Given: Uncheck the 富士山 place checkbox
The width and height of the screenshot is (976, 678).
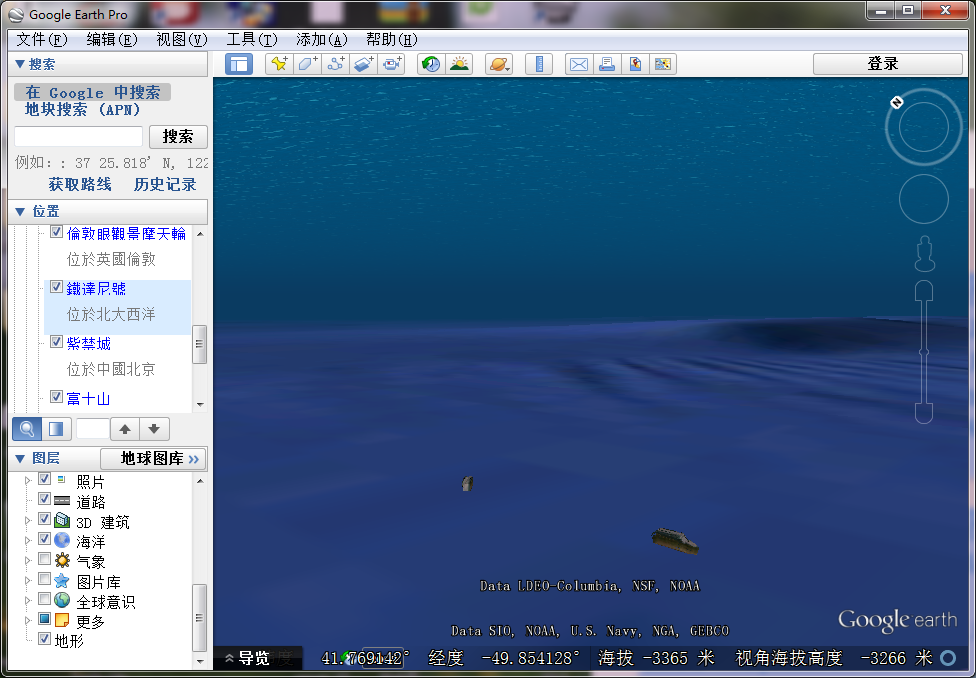Looking at the screenshot, I should 57,397.
